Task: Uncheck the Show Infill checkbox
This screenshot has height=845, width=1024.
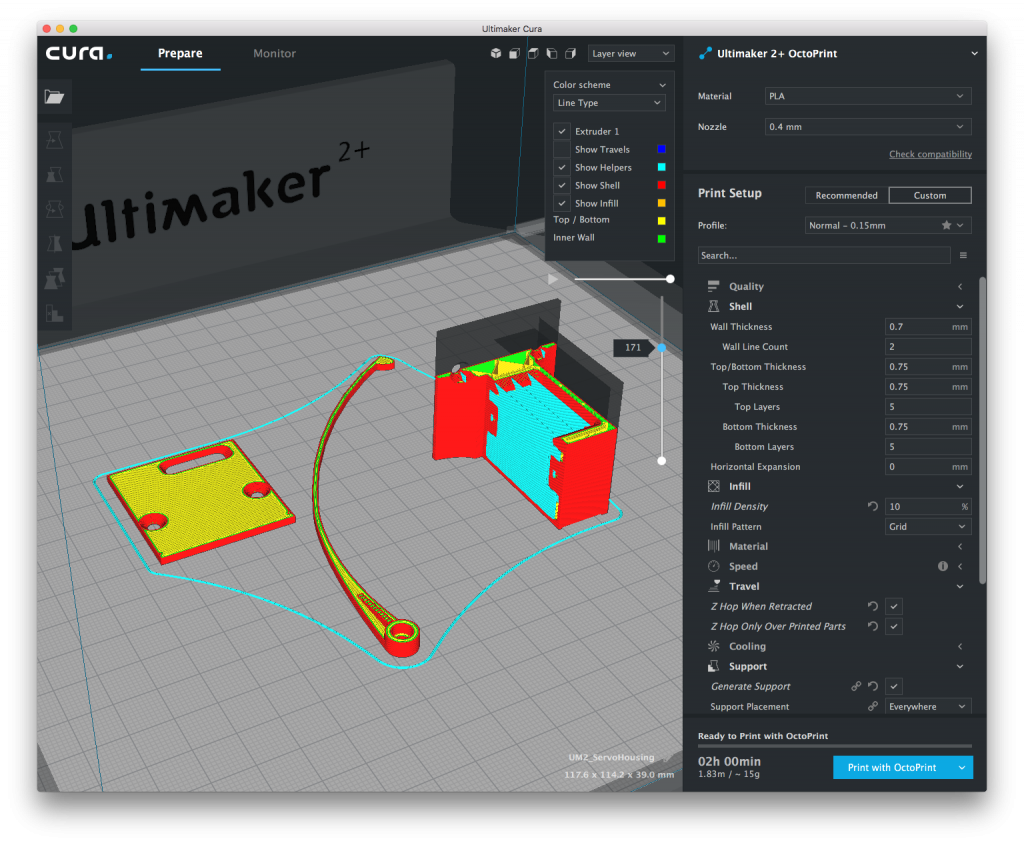Action: coord(562,204)
